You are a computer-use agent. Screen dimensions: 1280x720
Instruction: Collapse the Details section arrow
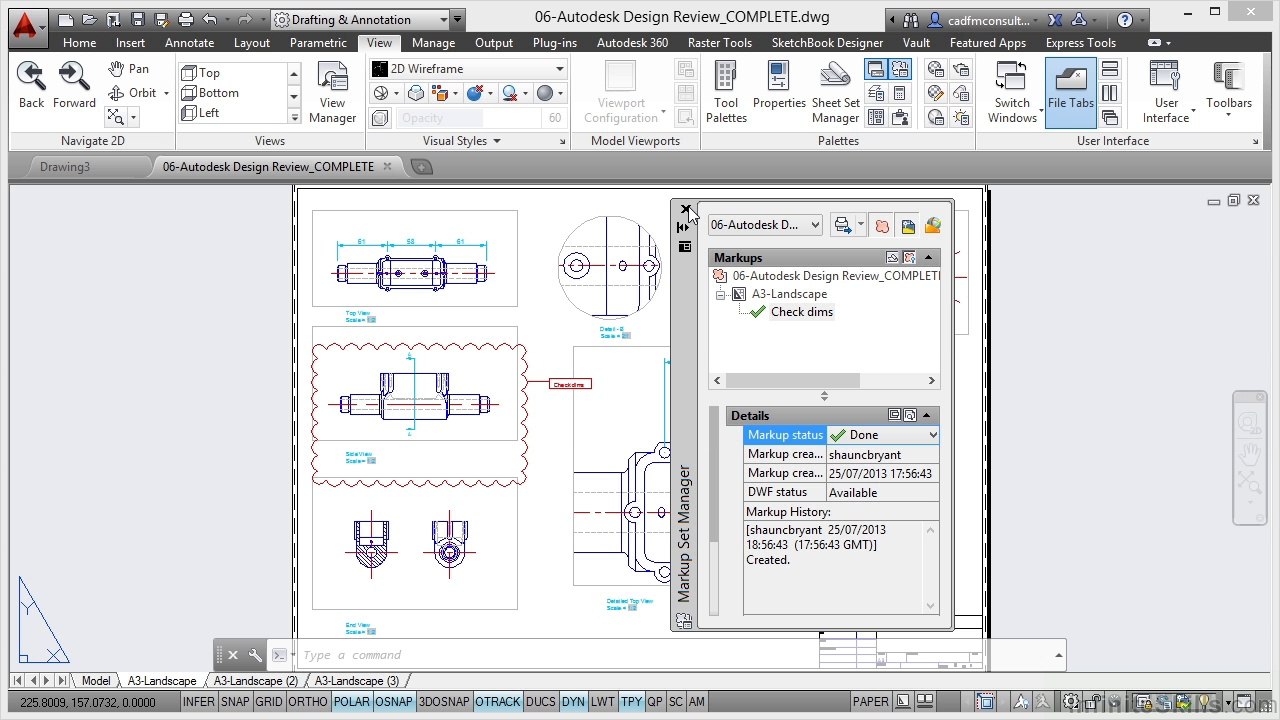pos(927,415)
